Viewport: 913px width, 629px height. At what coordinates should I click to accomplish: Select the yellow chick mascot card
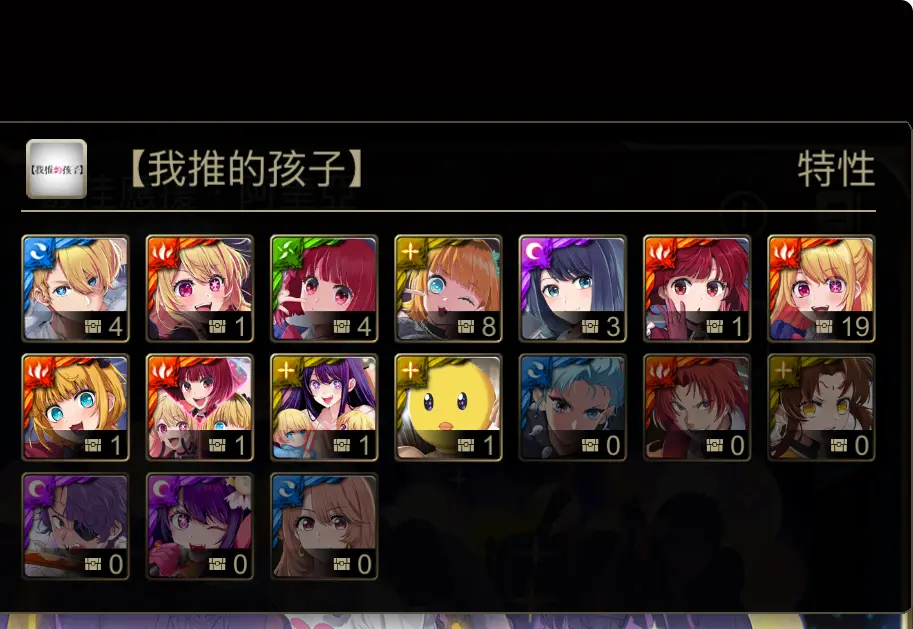(x=448, y=408)
